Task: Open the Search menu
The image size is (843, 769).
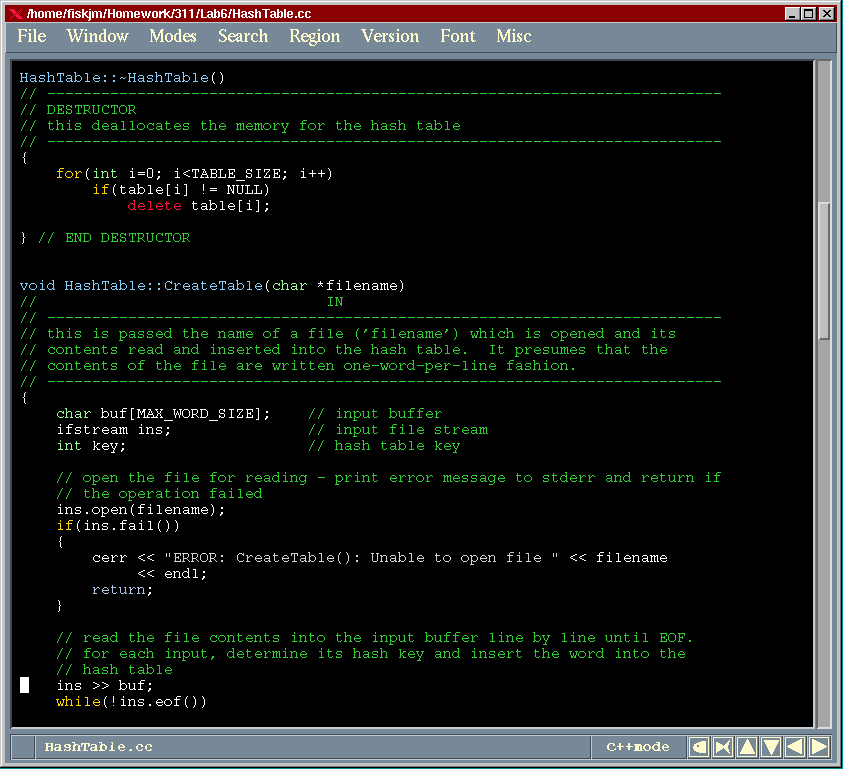Action: point(243,36)
